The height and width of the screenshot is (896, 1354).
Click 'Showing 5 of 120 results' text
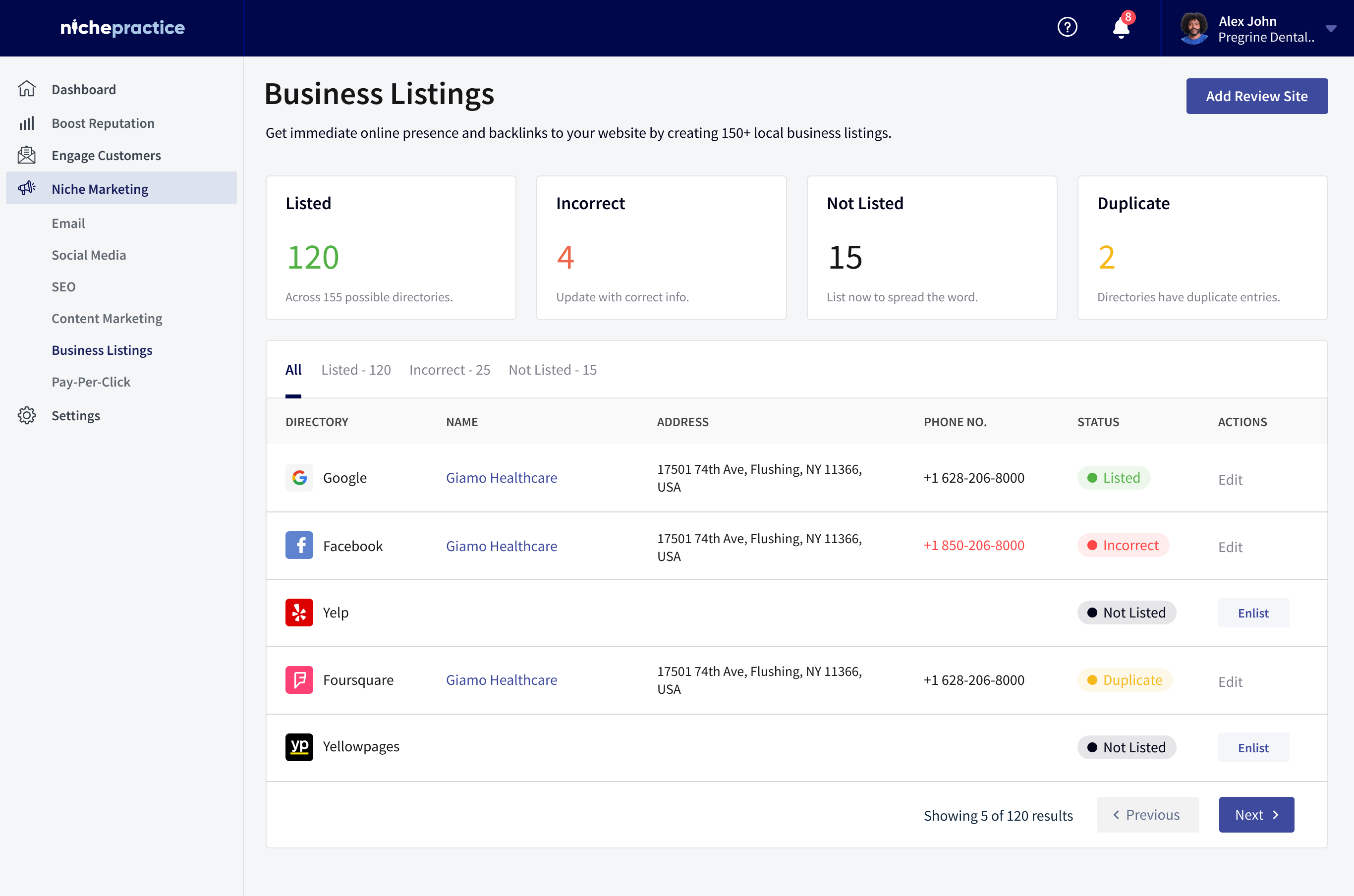pyautogui.click(x=998, y=815)
